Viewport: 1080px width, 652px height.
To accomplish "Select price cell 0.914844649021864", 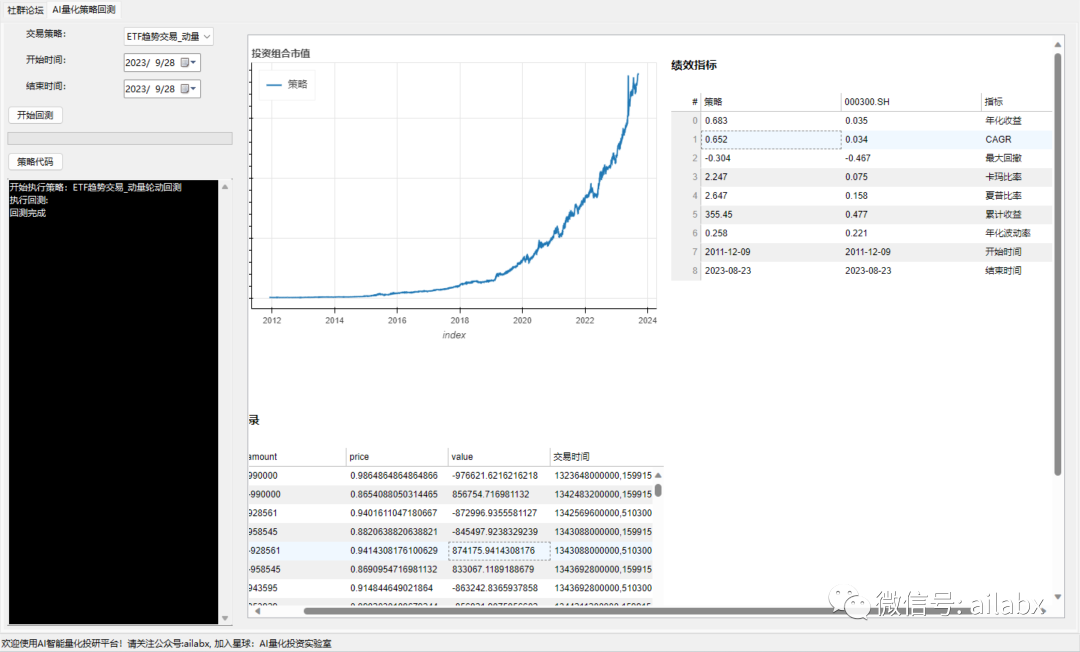I will point(397,588).
